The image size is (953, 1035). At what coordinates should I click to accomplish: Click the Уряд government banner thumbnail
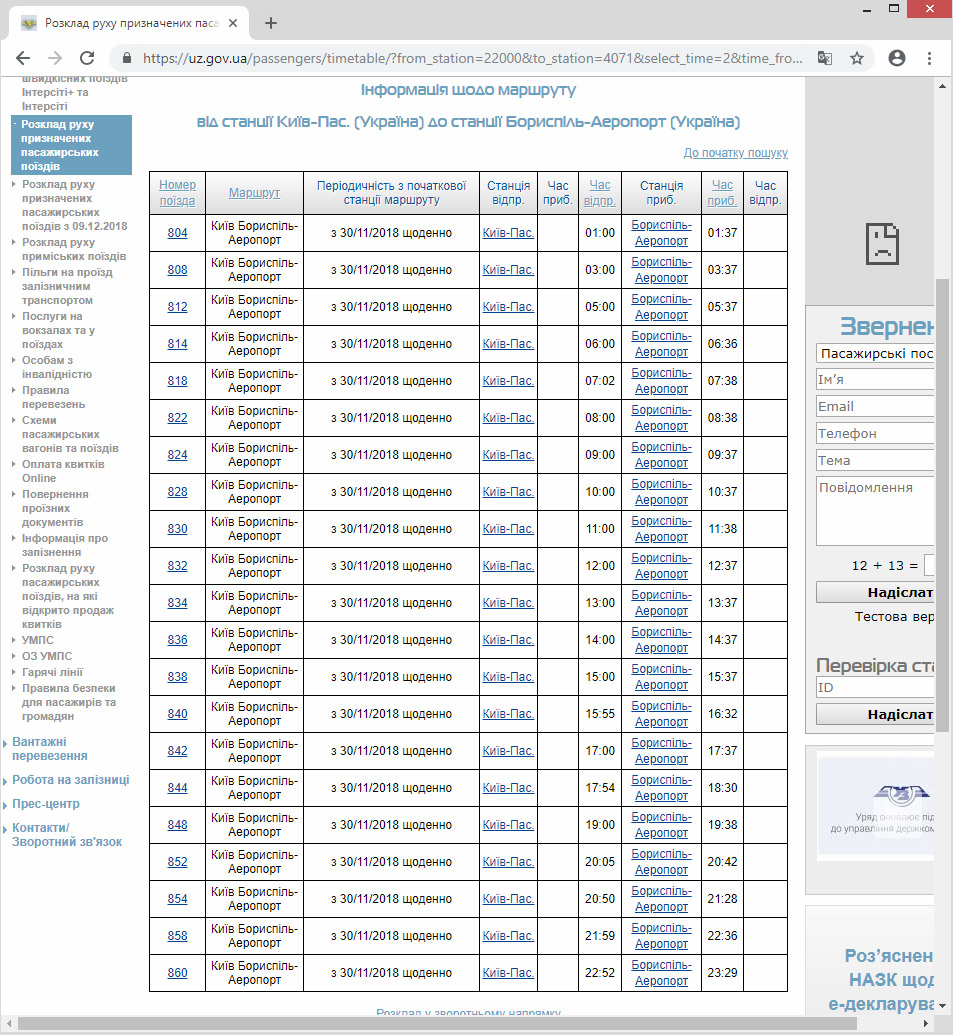(x=876, y=806)
